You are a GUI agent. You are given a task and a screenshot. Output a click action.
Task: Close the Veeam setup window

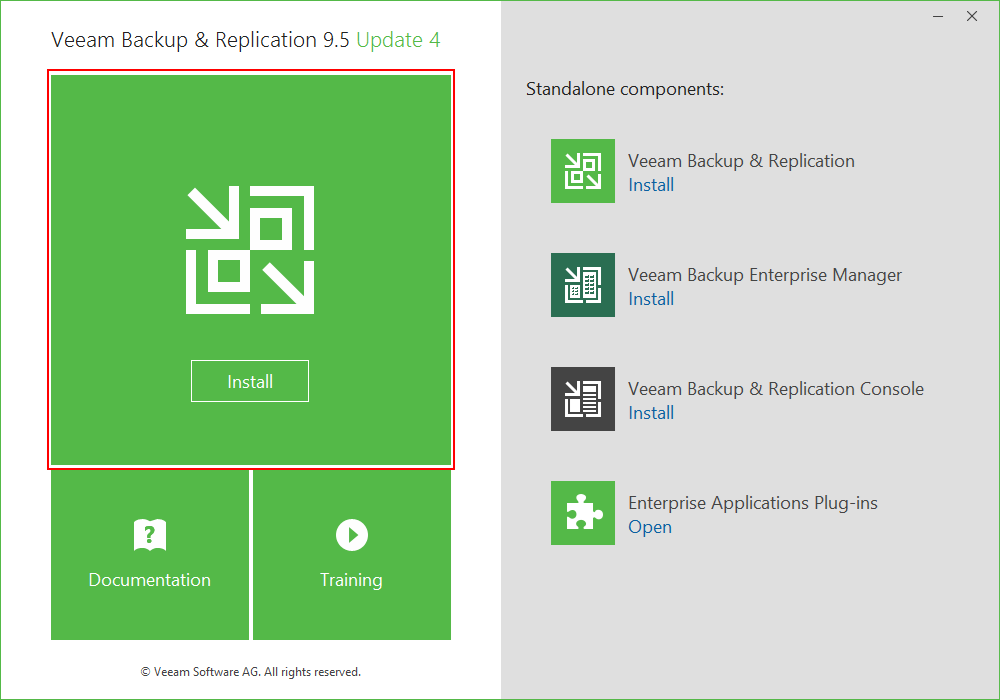pos(972,17)
